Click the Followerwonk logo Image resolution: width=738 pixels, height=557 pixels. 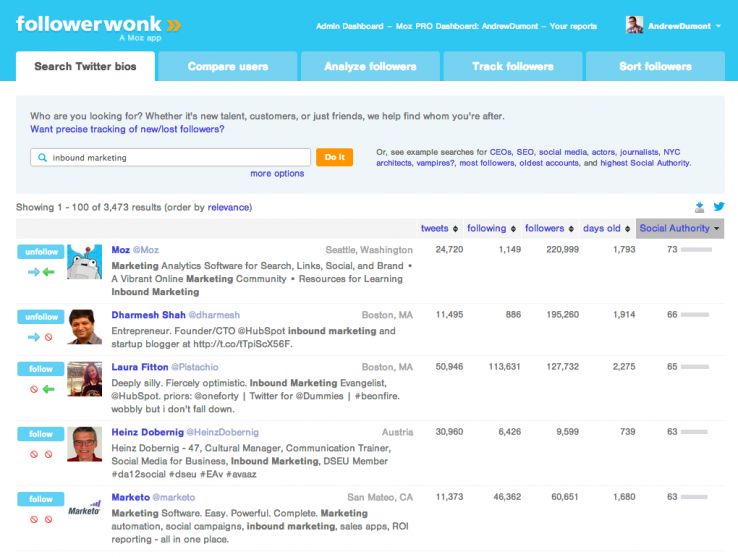98,25
